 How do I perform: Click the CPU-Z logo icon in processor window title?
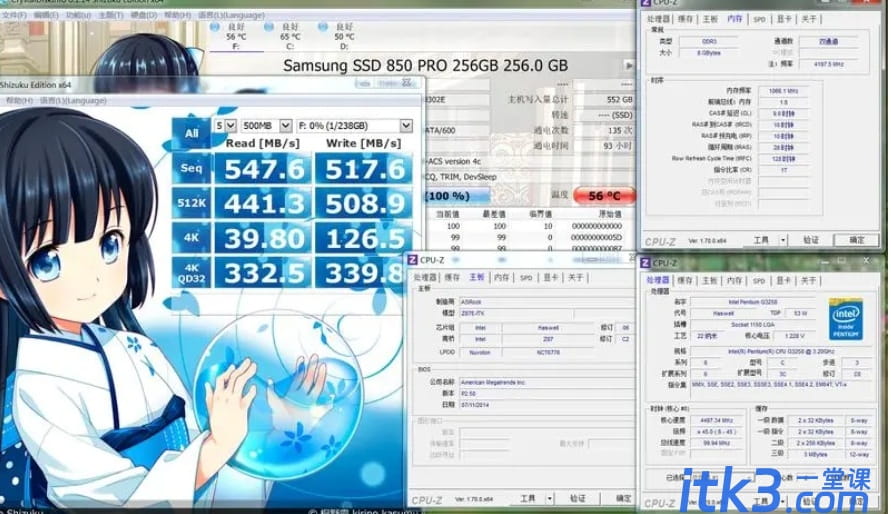click(645, 263)
